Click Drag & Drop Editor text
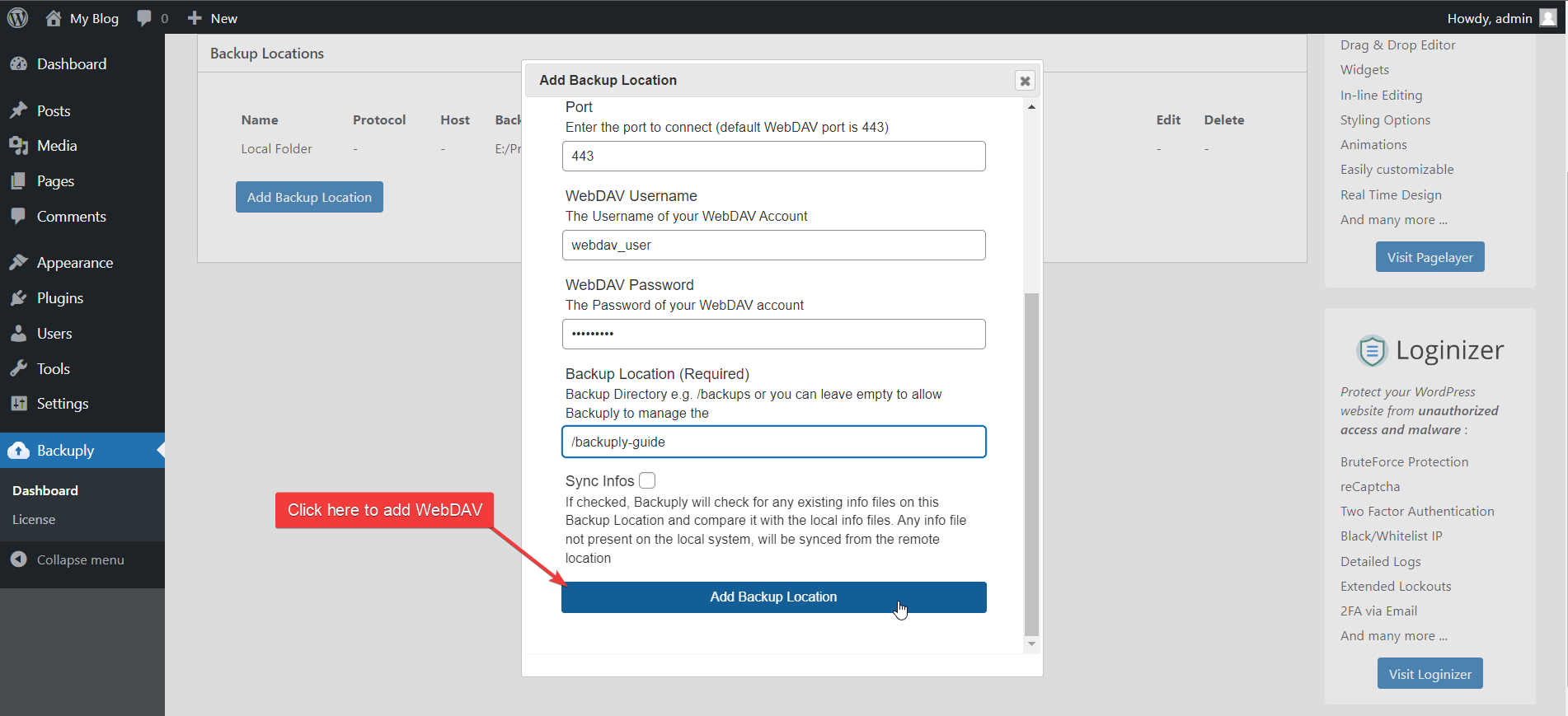The height and width of the screenshot is (716, 1568). tap(1397, 45)
